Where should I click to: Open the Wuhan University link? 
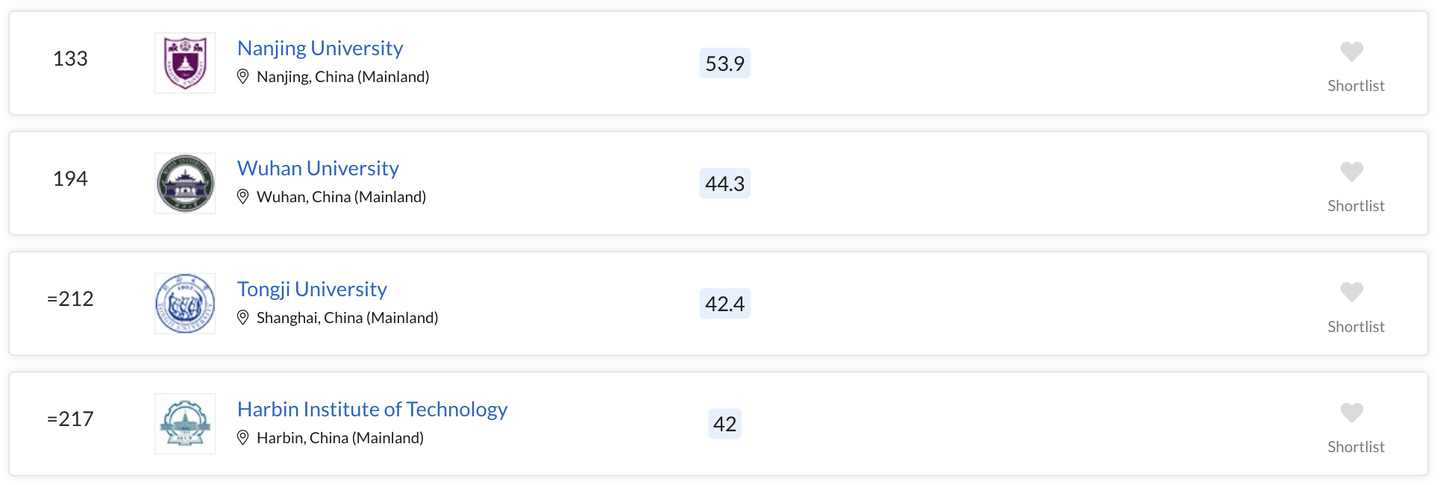[x=318, y=168]
